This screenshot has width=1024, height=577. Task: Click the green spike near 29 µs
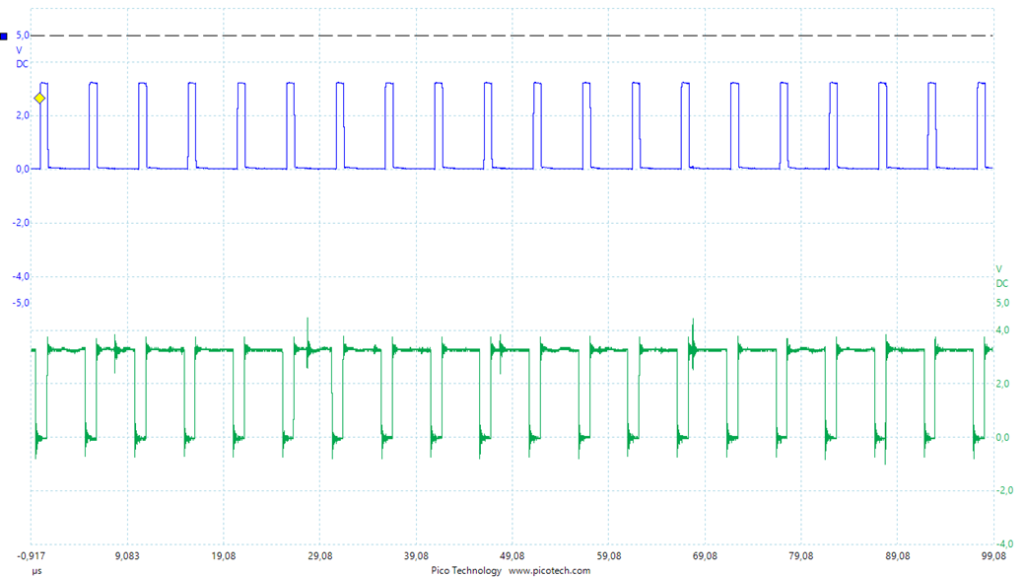(x=307, y=328)
